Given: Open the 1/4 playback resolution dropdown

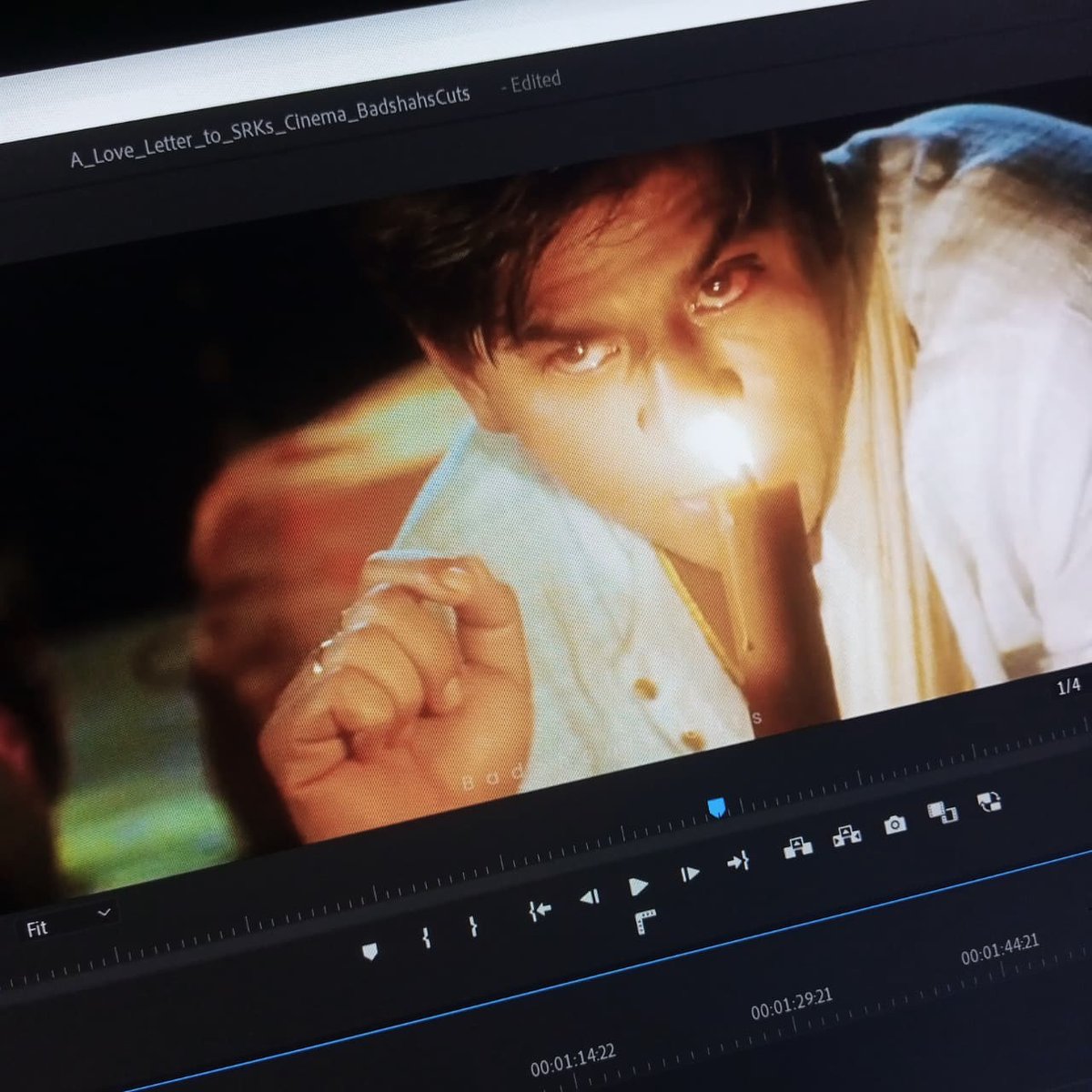Looking at the screenshot, I should click(x=1070, y=686).
